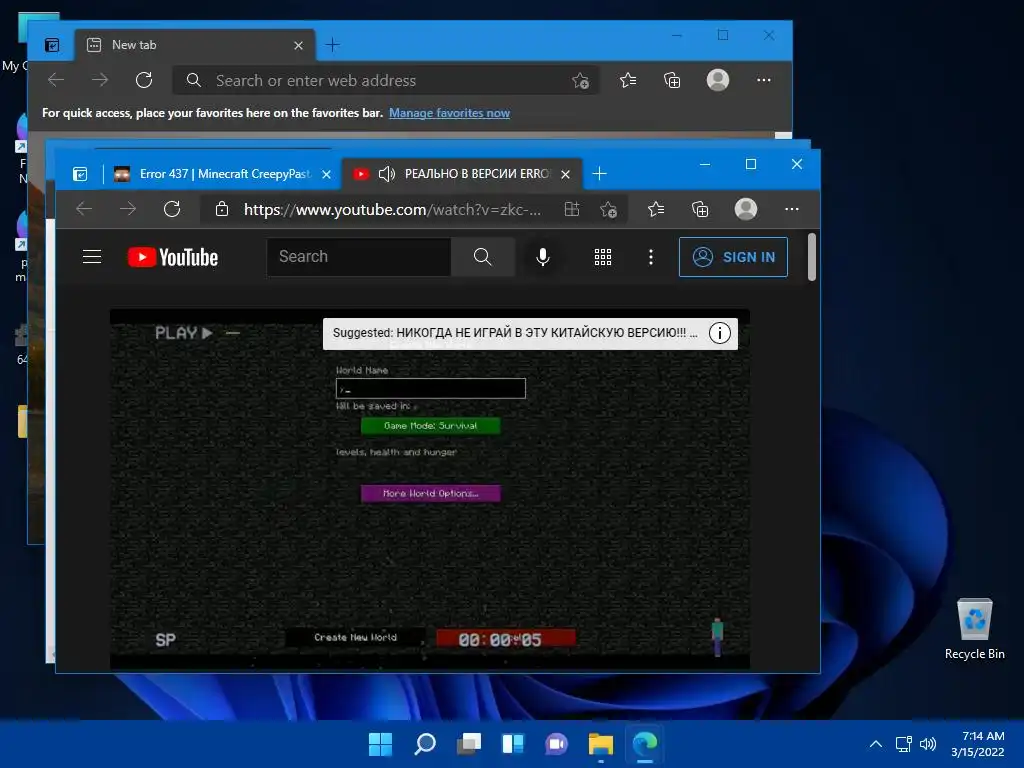The image size is (1024, 768).
Task: Click the YouTube logo
Action: (x=173, y=257)
